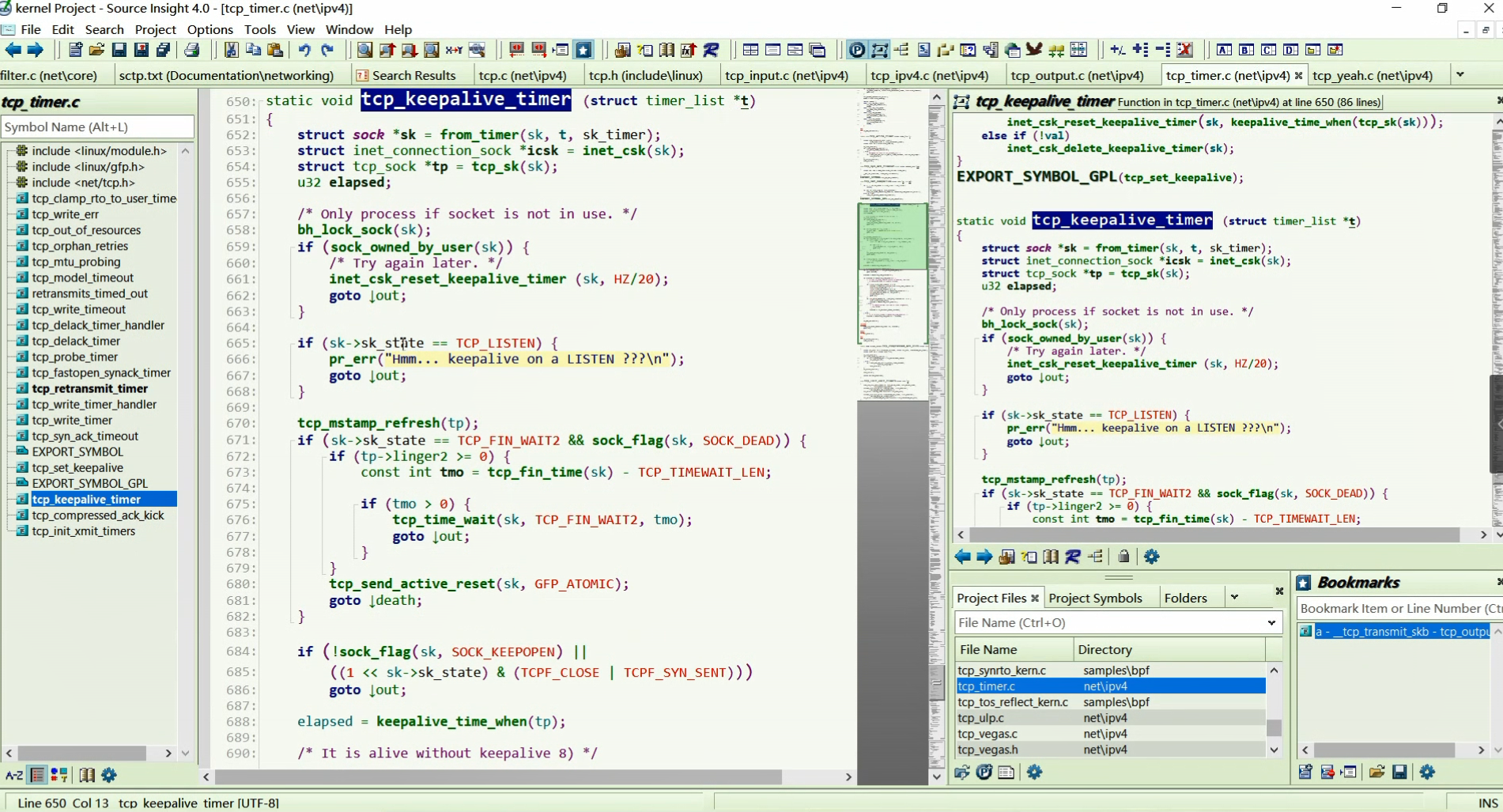Viewport: 1503px width, 812px height.
Task: Open the Search dialog magnifier icon
Action: click(x=364, y=50)
